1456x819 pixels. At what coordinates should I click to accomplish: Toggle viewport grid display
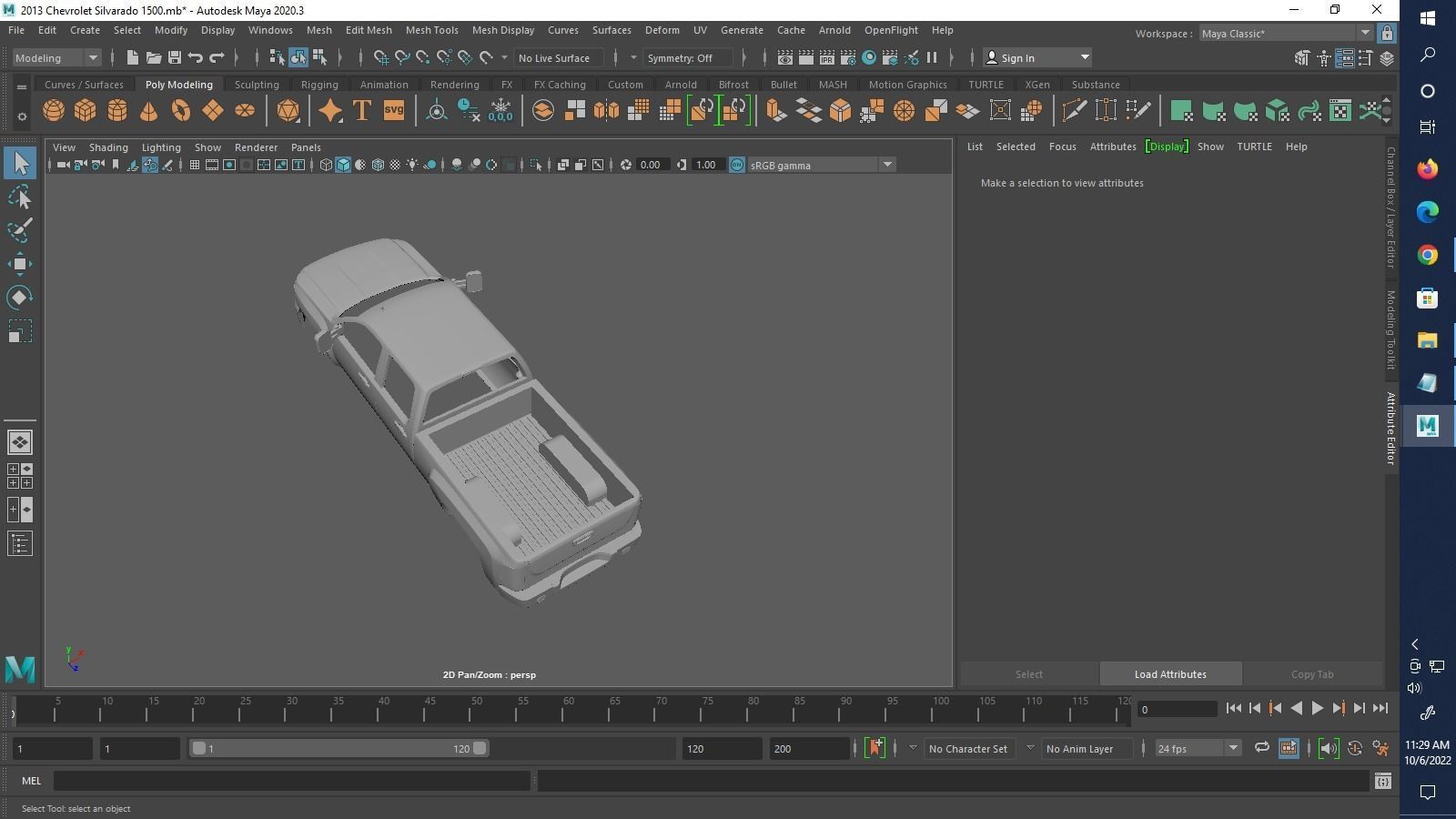tap(194, 165)
